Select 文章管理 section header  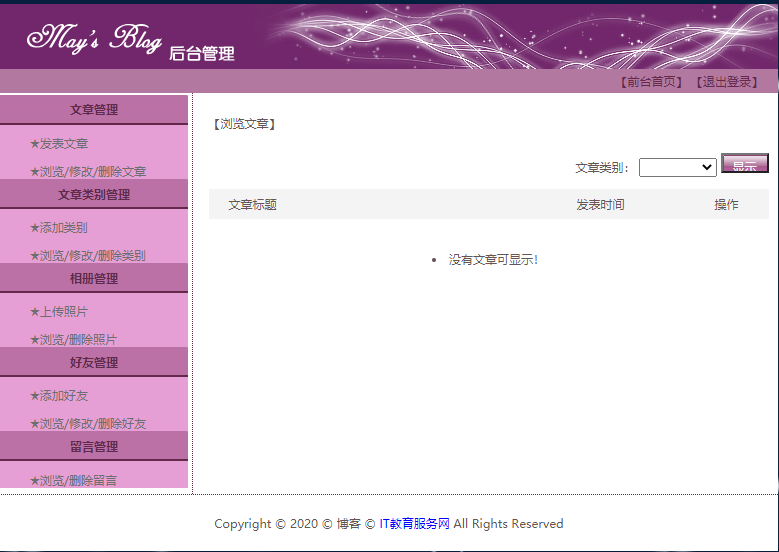[x=94, y=110]
